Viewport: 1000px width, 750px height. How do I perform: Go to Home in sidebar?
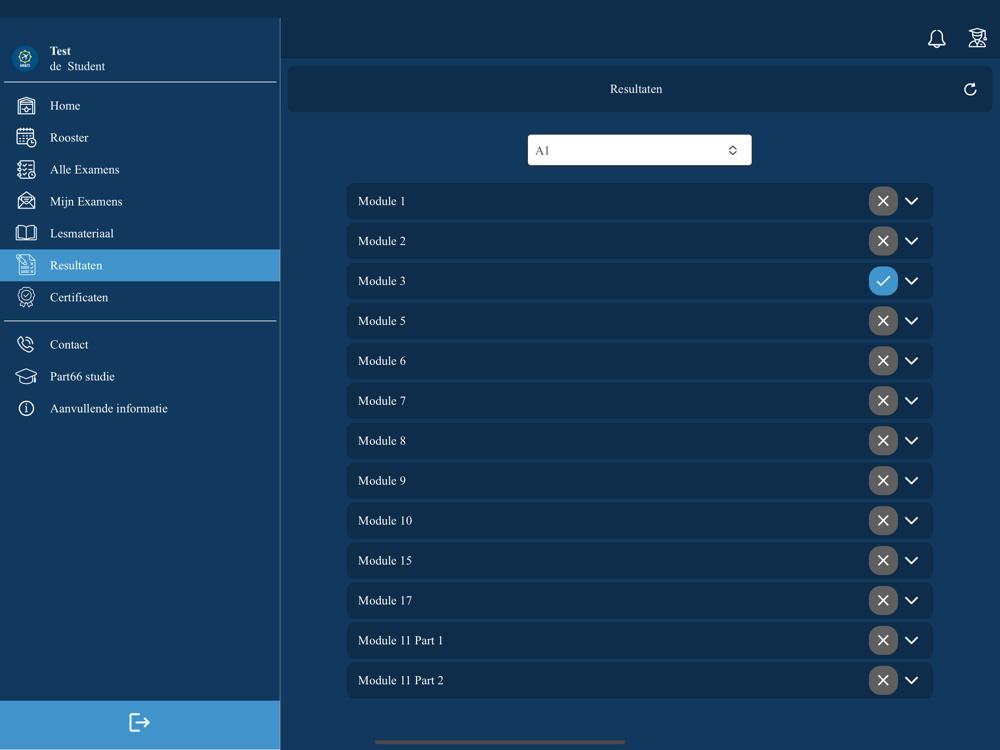140,106
